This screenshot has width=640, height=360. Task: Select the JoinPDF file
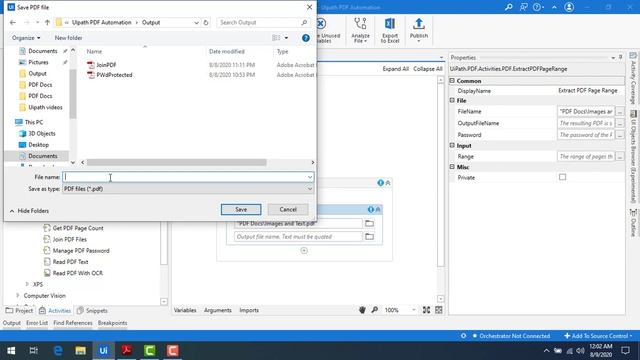[x=106, y=65]
